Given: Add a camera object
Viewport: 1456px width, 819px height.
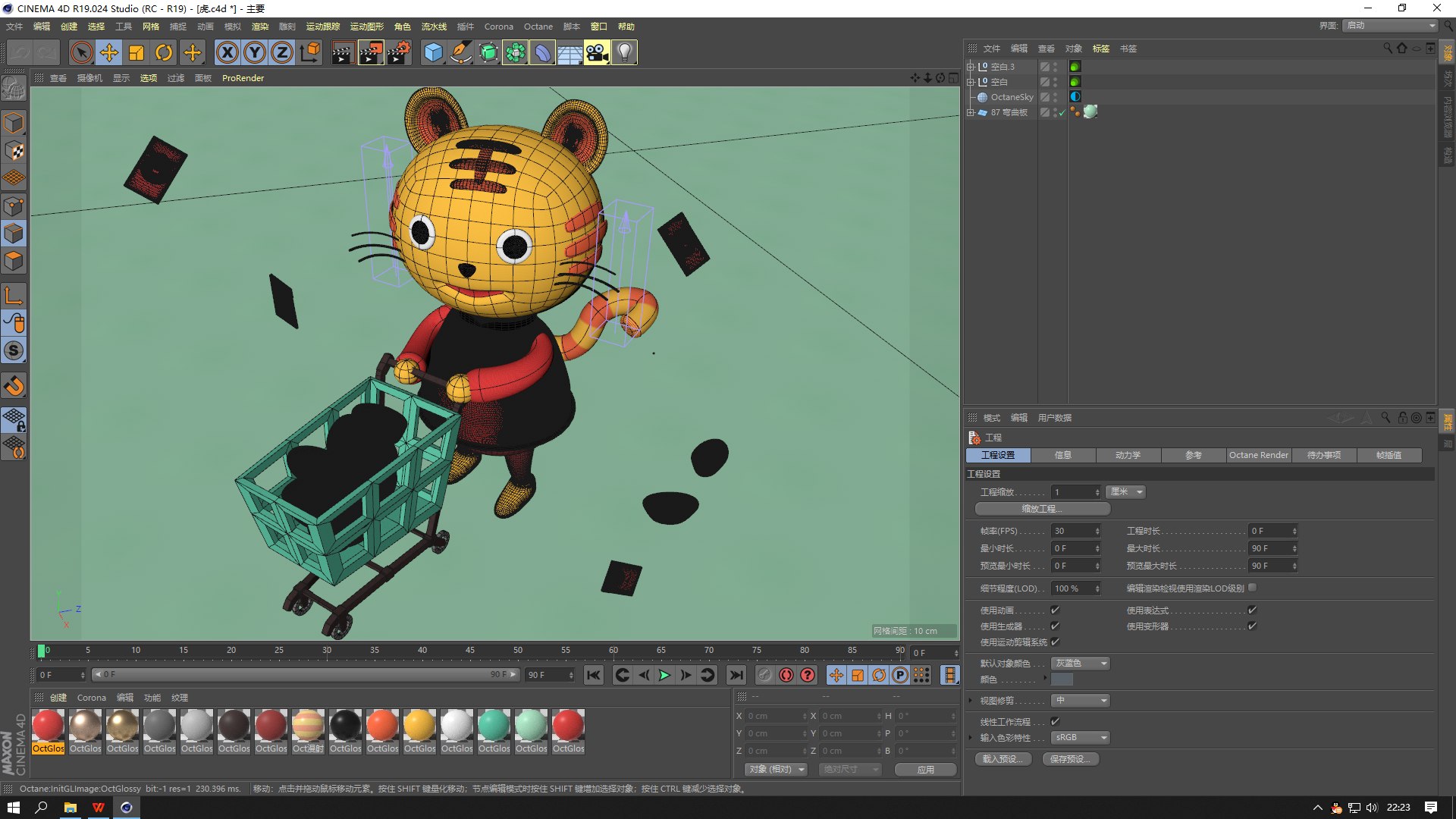Looking at the screenshot, I should coord(597,52).
